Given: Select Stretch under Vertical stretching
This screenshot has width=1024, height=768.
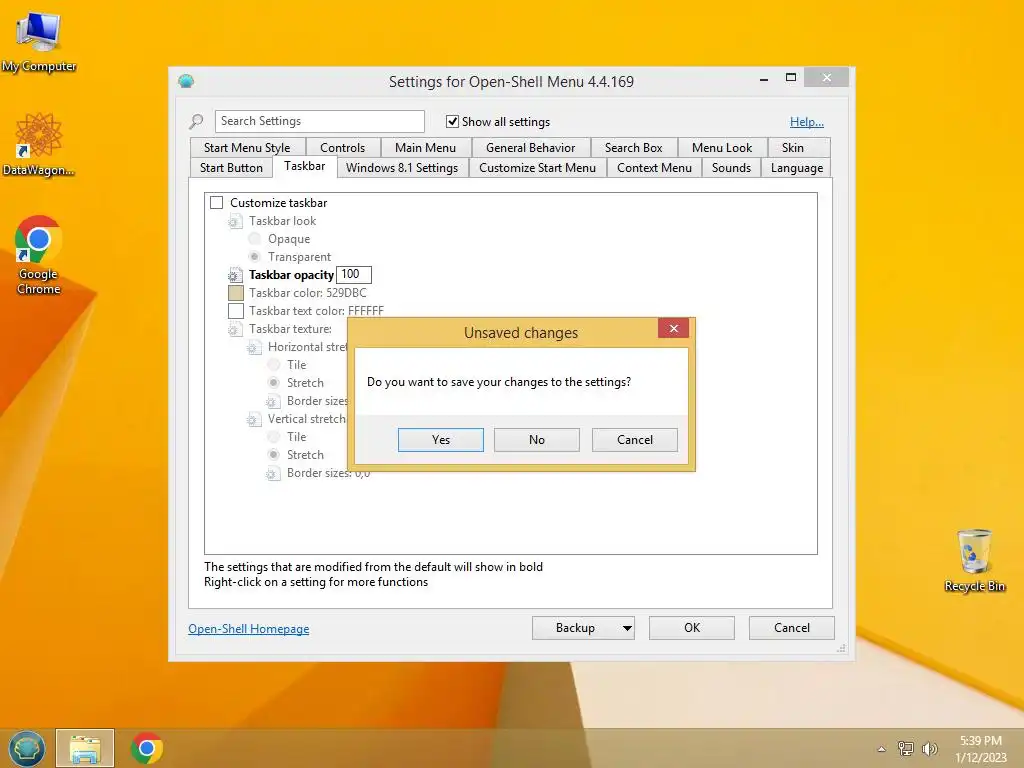Looking at the screenshot, I should pyautogui.click(x=274, y=455).
